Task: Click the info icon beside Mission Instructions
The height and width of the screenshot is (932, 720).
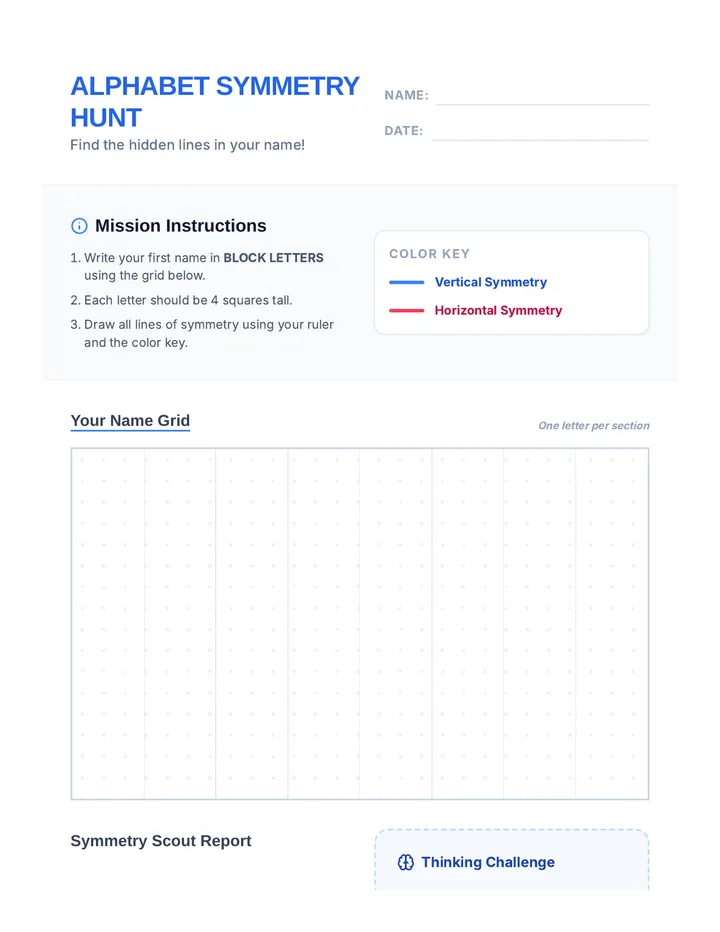Action: tap(79, 226)
